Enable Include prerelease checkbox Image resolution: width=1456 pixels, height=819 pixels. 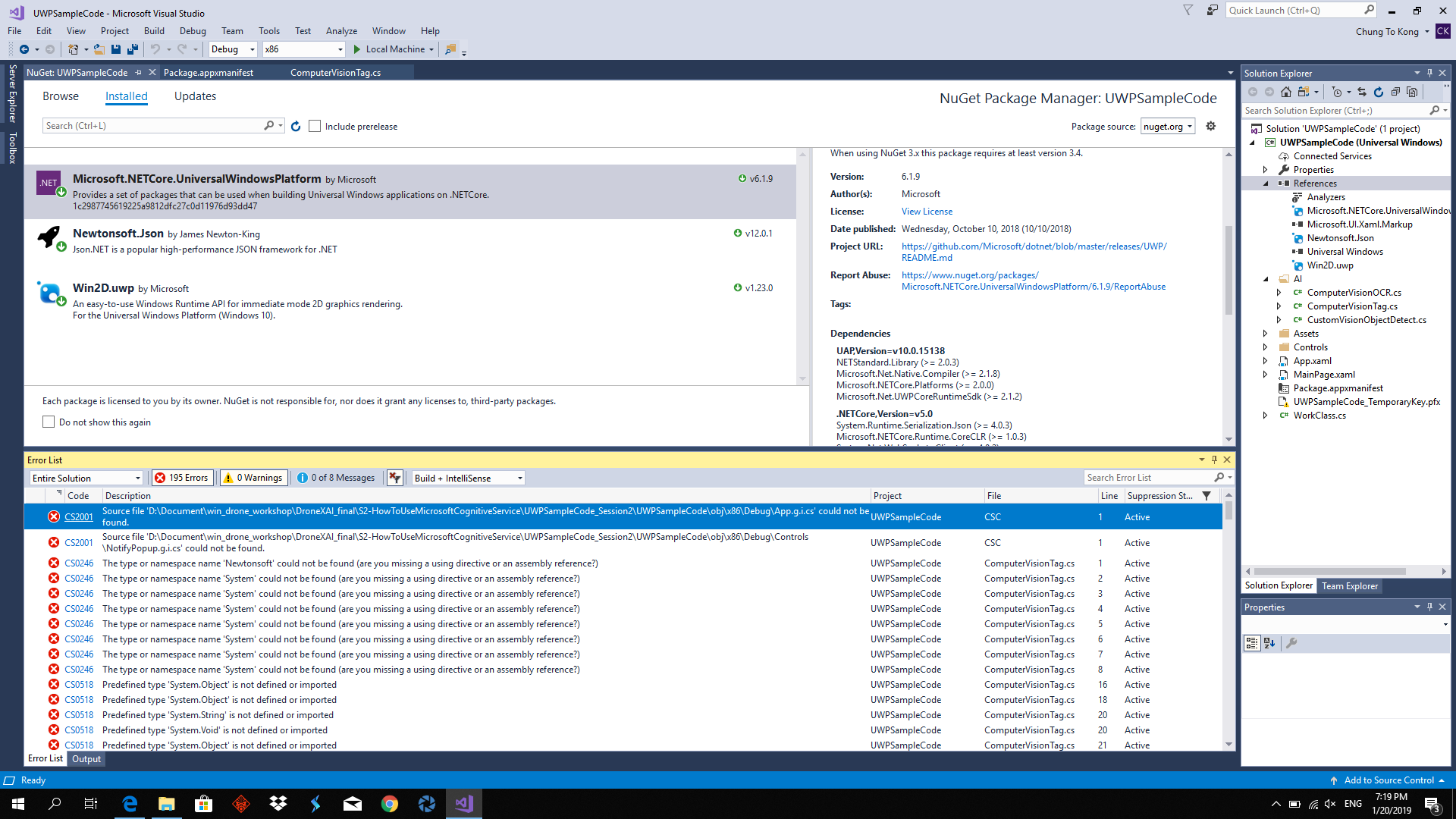pos(315,127)
